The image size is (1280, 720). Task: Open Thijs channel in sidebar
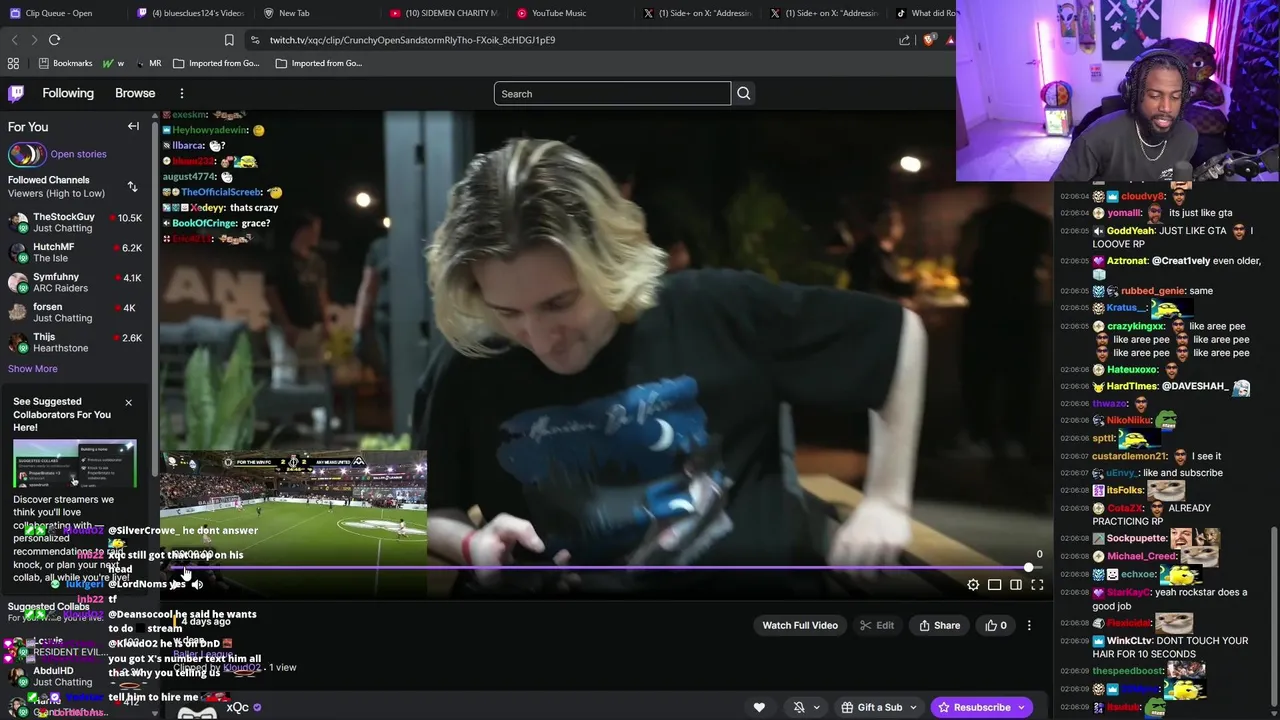pos(76,343)
